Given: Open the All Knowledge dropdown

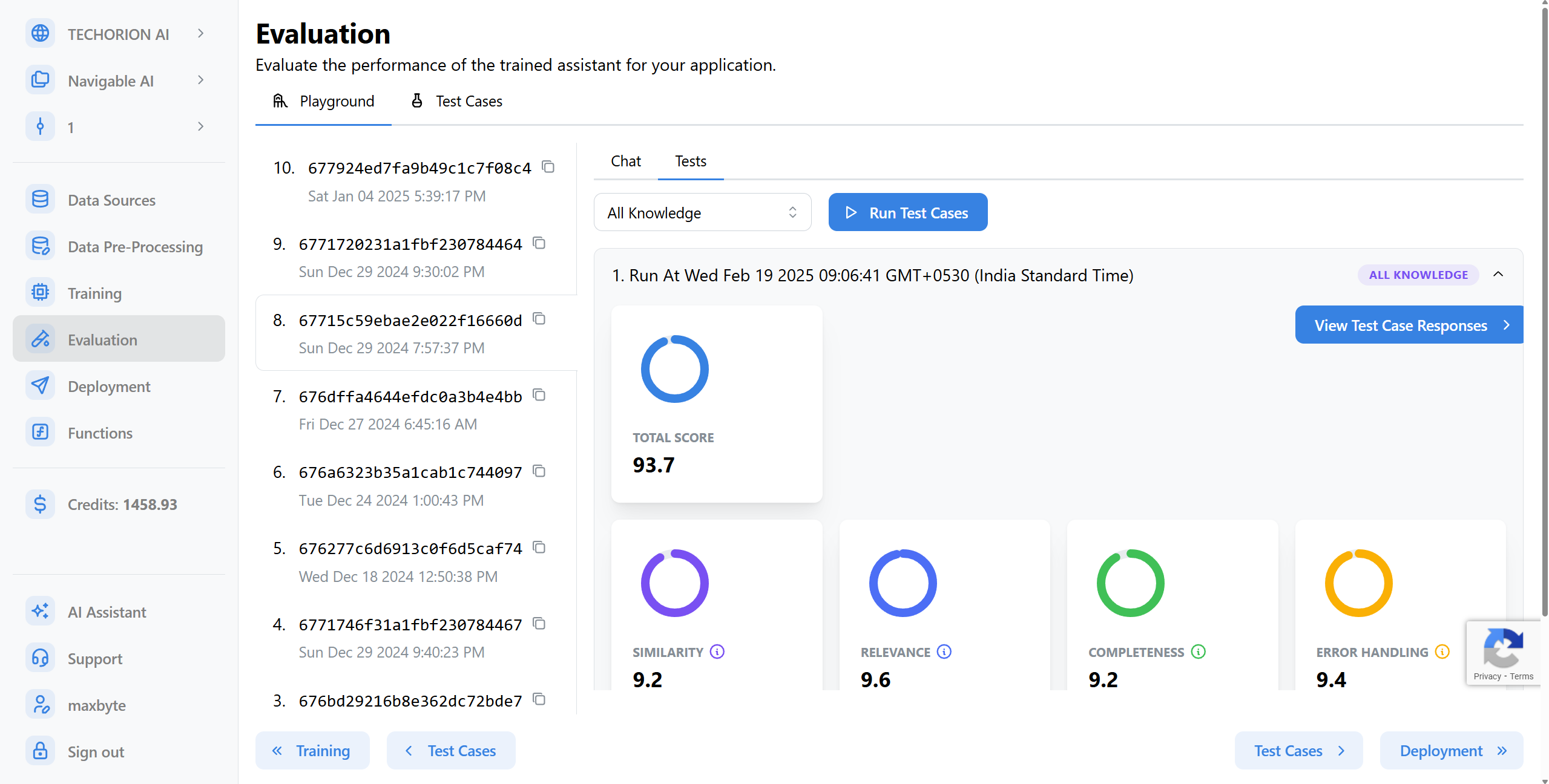Looking at the screenshot, I should coord(702,212).
